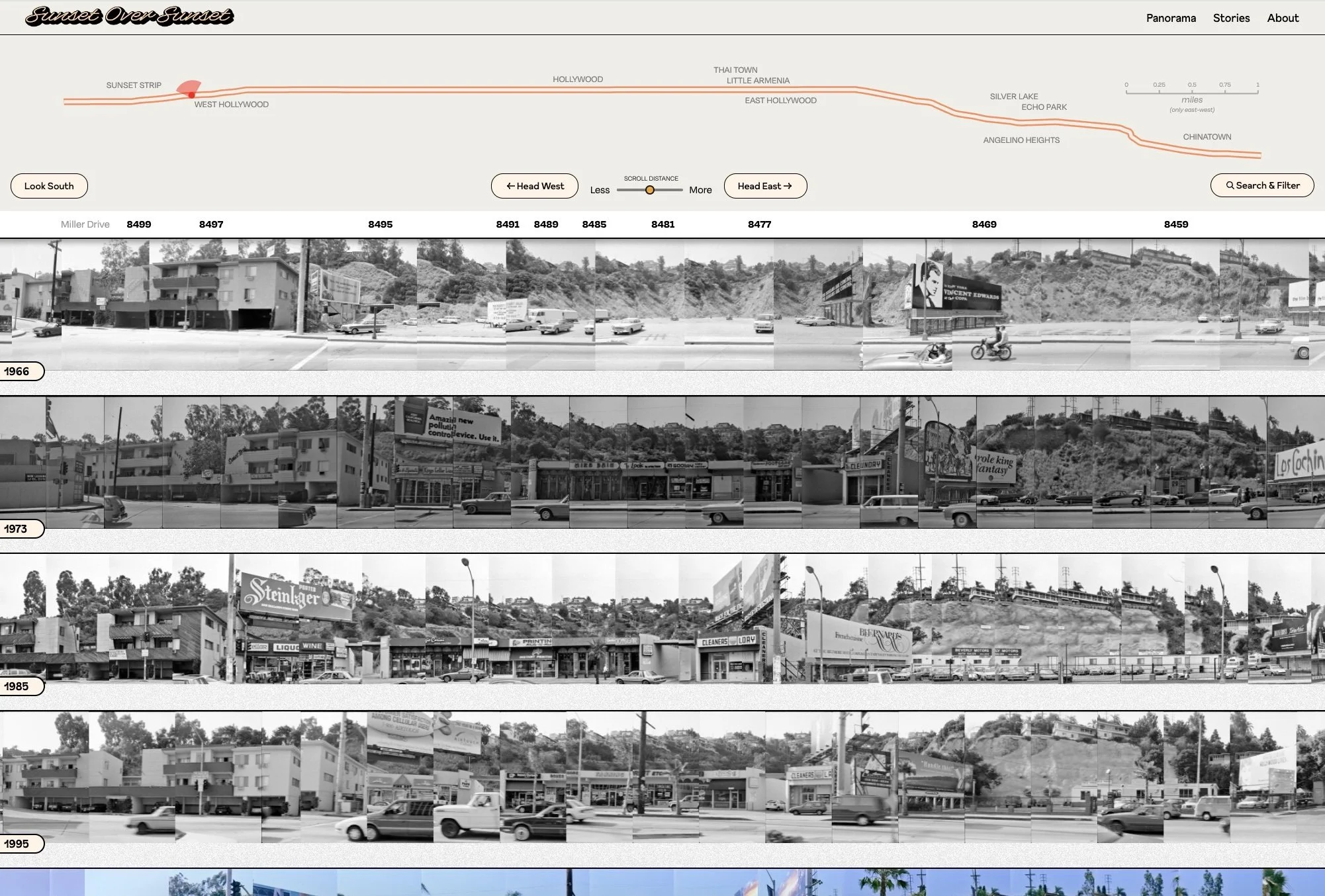Click the right arrow in Head East
Screen dimensions: 1325x896
(x=789, y=186)
